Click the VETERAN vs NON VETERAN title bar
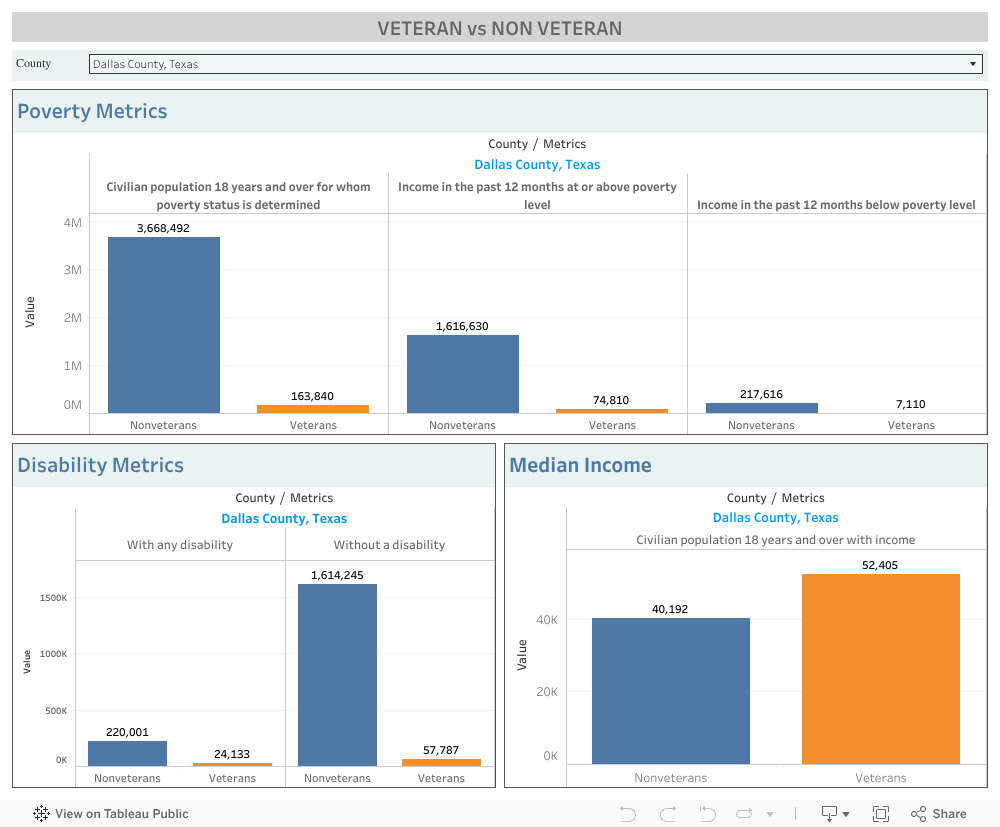The height and width of the screenshot is (827, 1000). tap(500, 27)
